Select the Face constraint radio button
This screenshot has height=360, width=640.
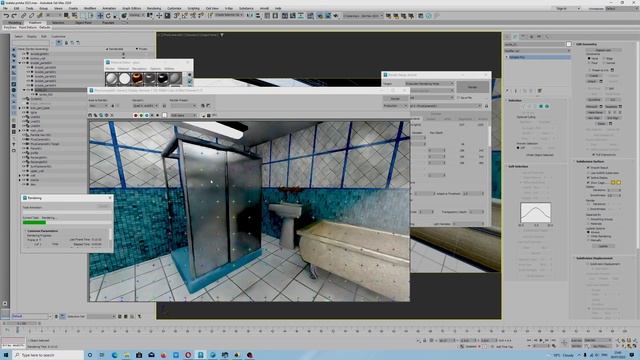[x=589, y=63]
